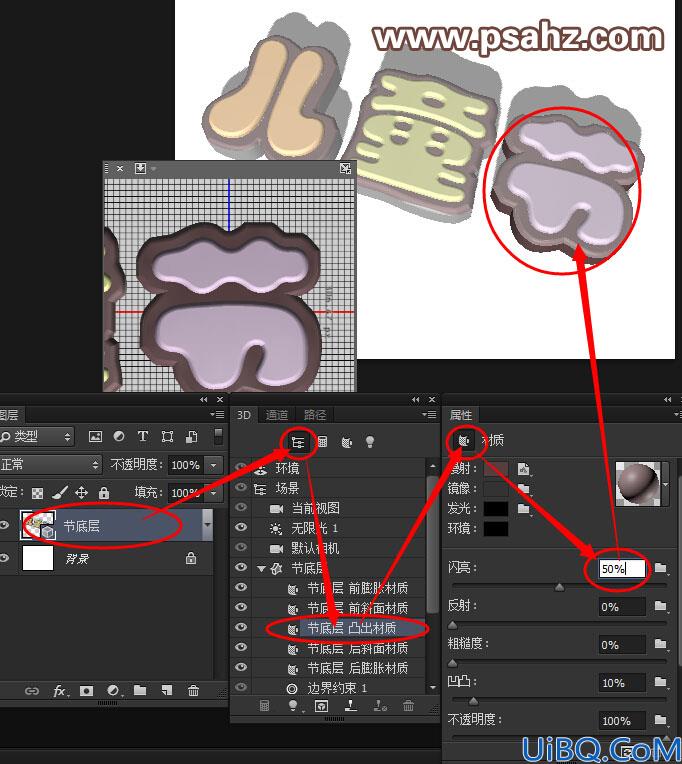Screen dimensions: 682x764
Task: Open the Layers panel flyout menu
Action: 217,415
